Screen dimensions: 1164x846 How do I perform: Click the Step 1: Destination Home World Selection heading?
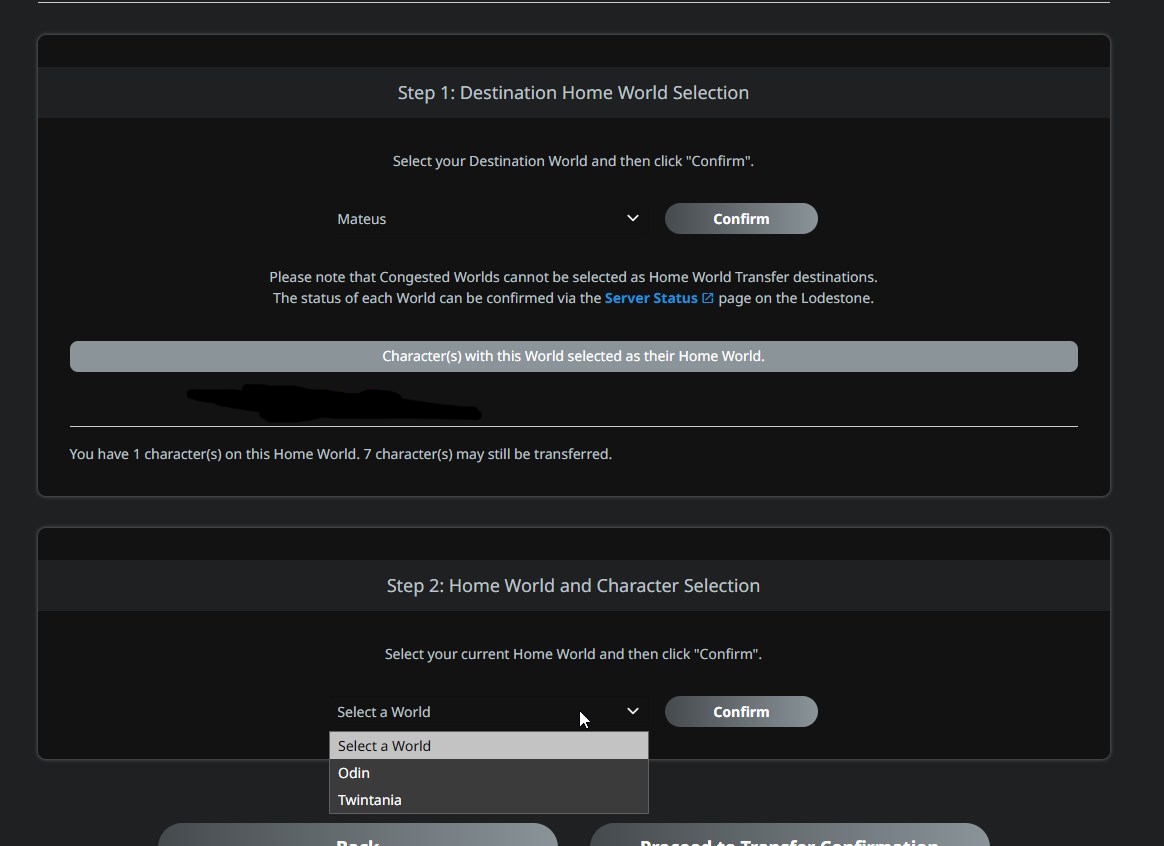coord(573,93)
